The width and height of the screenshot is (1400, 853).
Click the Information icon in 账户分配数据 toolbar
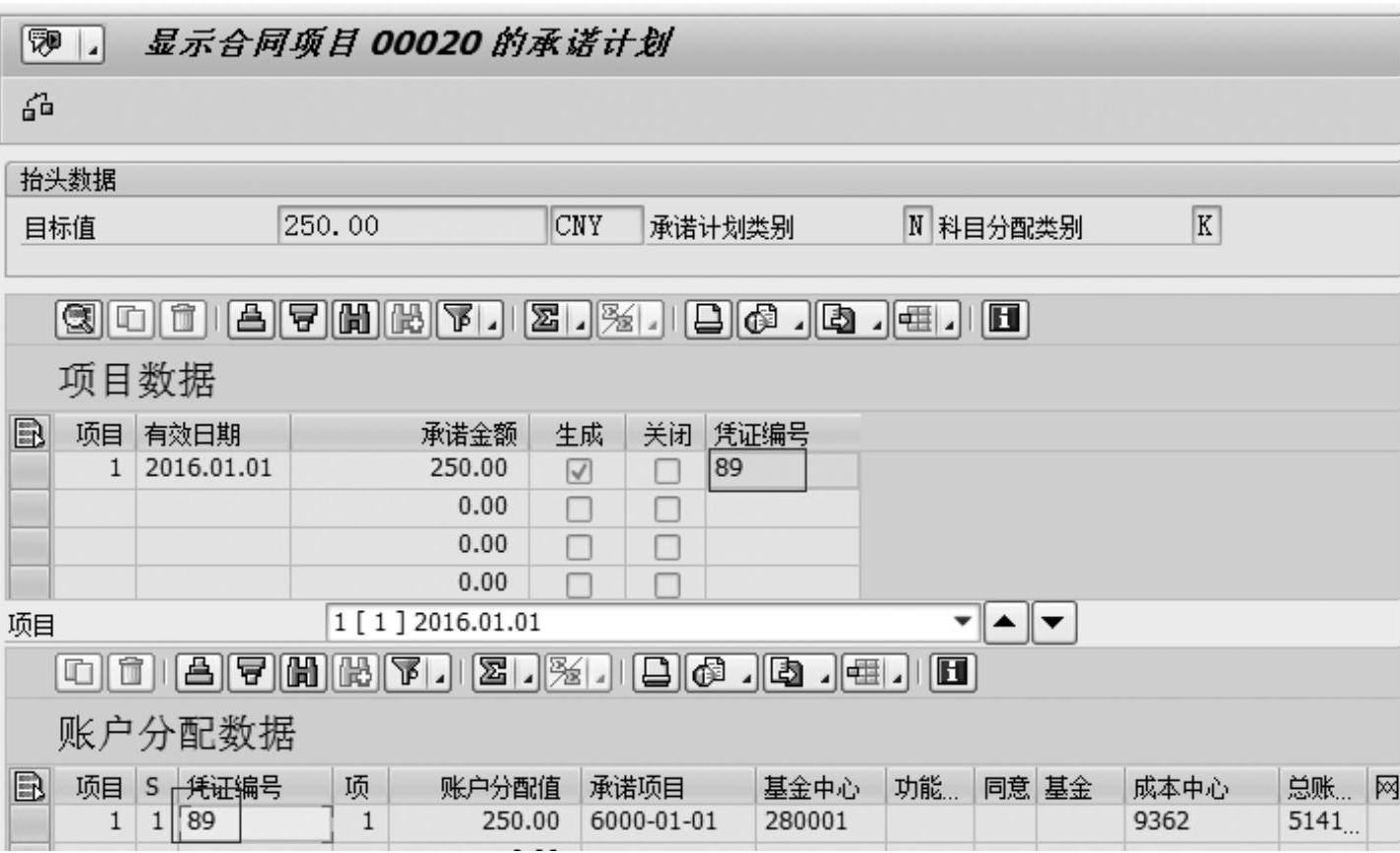[955, 672]
